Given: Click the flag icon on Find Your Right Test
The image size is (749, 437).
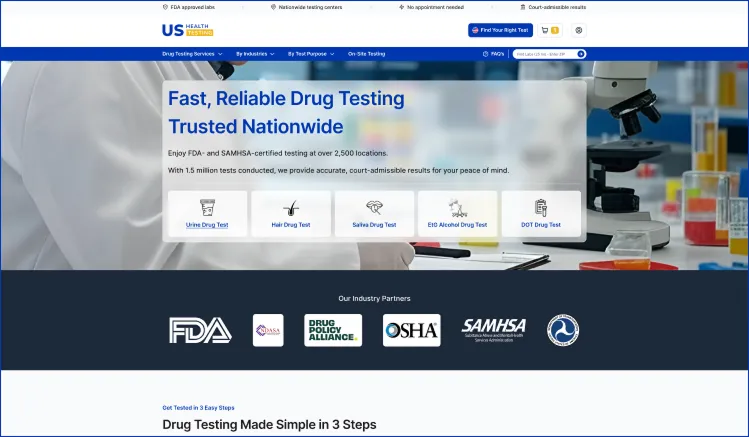Looking at the screenshot, I should click(475, 30).
